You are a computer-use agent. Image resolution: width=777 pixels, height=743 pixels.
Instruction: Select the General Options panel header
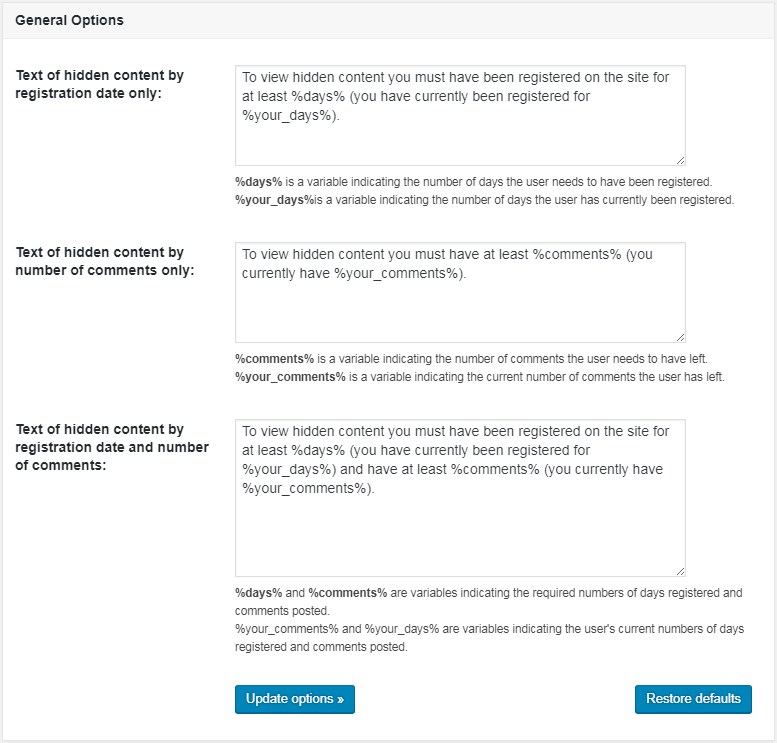pos(388,20)
